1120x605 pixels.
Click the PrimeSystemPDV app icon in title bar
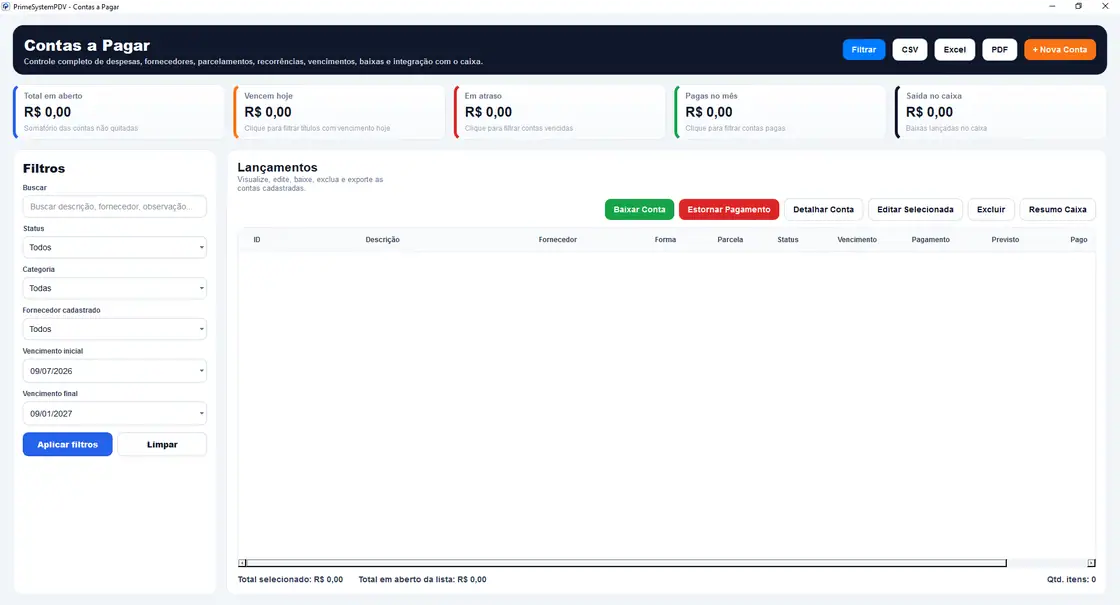coord(6,6)
